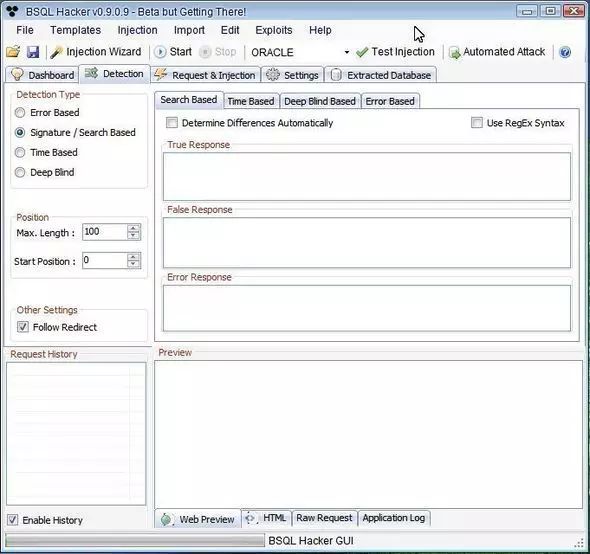Open the Templates menu
The height and width of the screenshot is (554, 590).
point(76,30)
